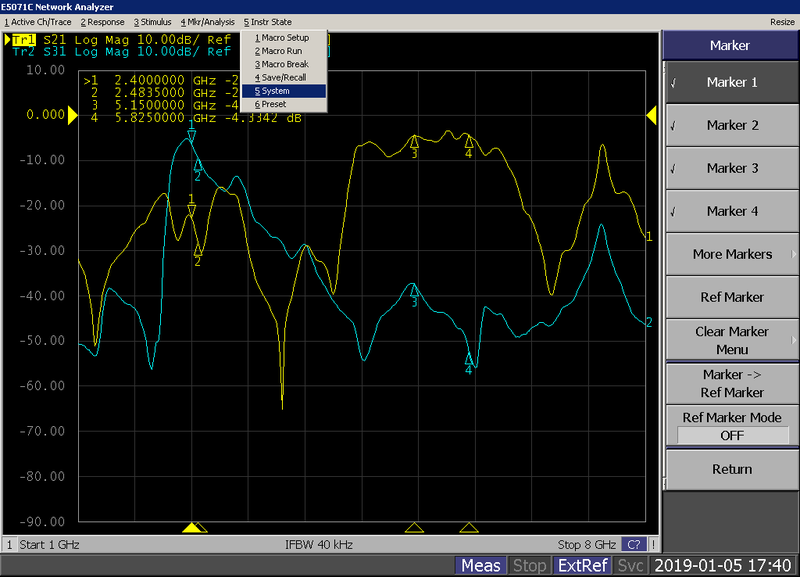Click the Stop indicator in the status bar
800x577 pixels.
point(530,564)
